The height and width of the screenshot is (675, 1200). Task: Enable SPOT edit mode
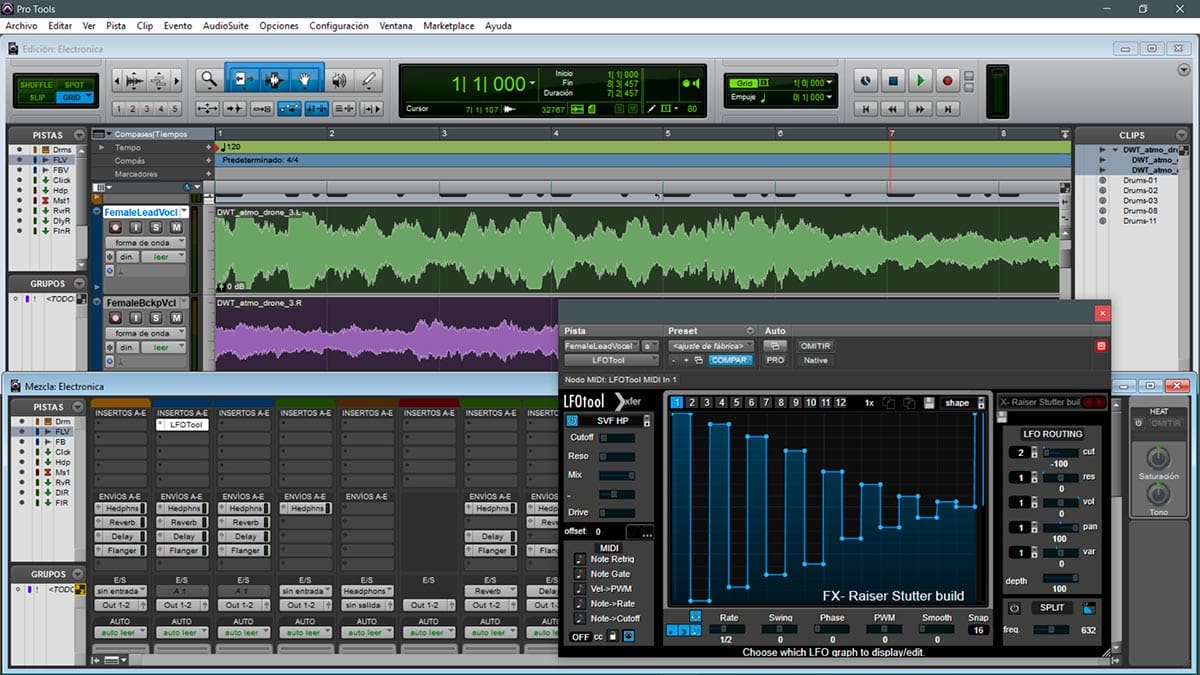[x=73, y=85]
